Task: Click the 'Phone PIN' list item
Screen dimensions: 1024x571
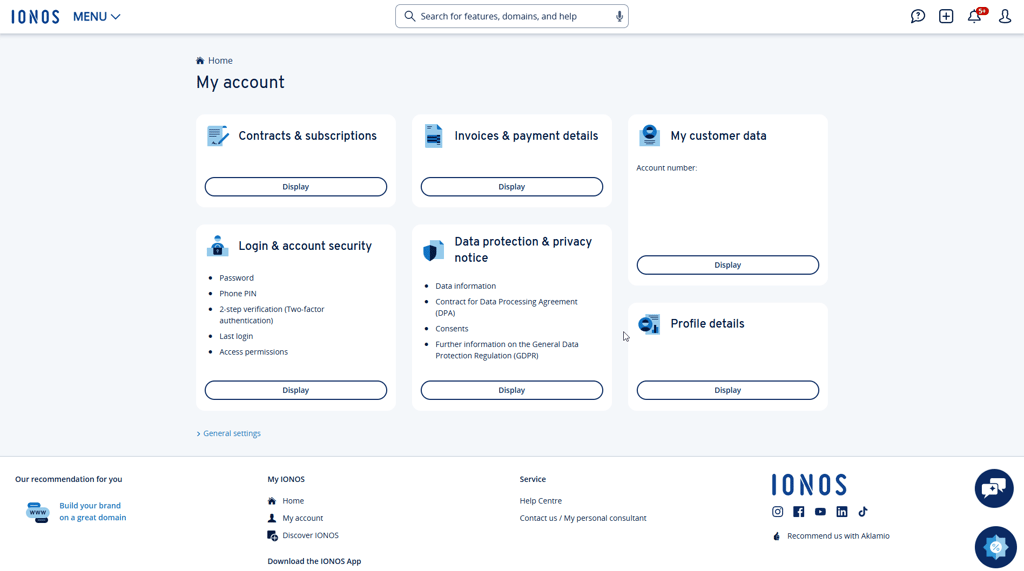Action: 238,293
